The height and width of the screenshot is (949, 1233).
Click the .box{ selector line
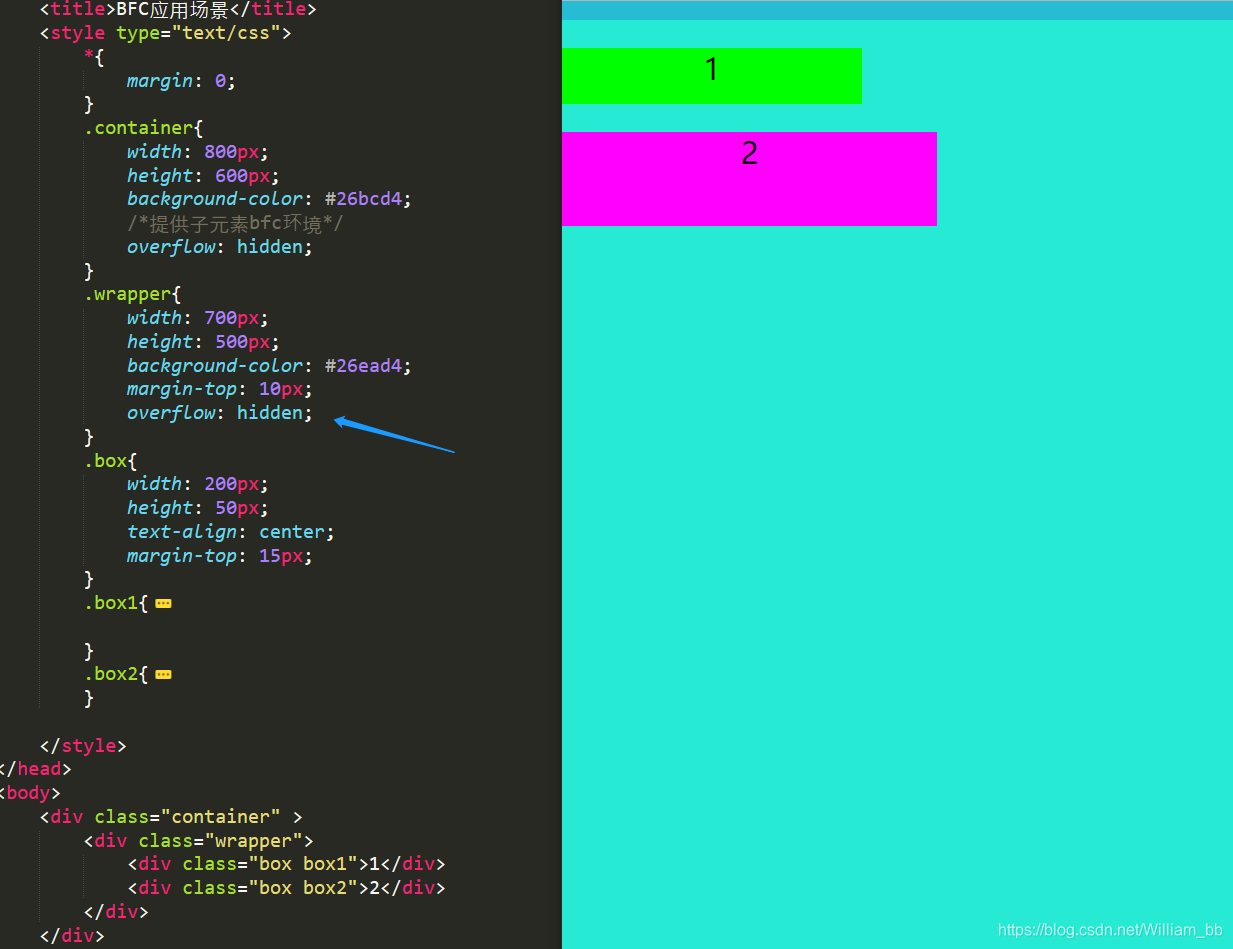coord(111,461)
